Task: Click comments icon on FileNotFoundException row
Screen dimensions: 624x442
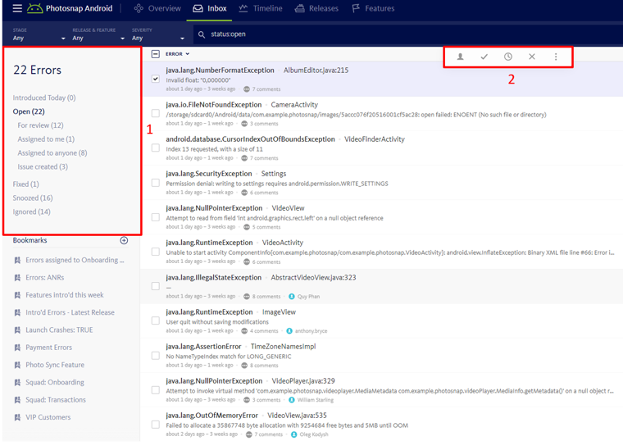Action: point(244,124)
